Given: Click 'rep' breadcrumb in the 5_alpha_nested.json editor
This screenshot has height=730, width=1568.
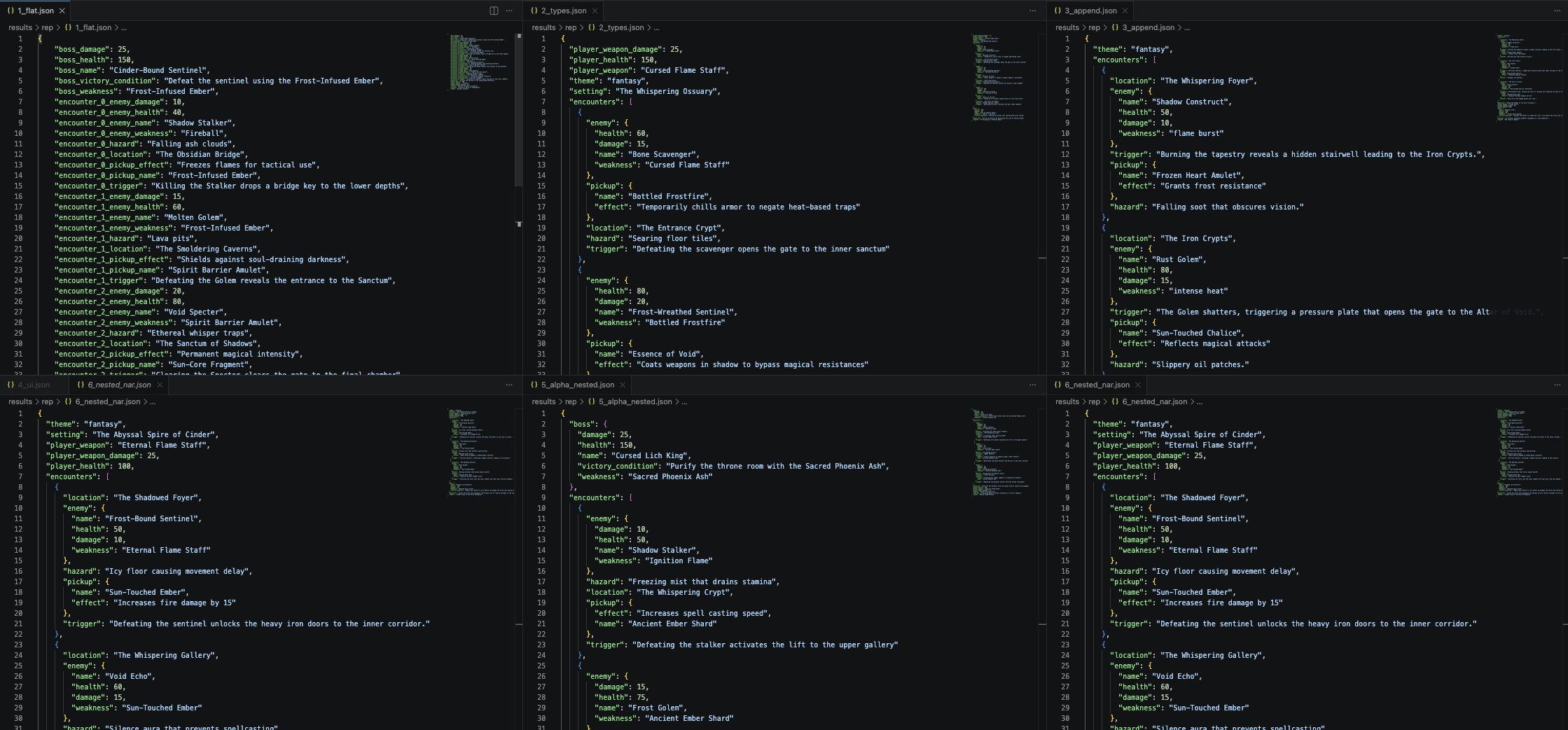Looking at the screenshot, I should tap(571, 401).
